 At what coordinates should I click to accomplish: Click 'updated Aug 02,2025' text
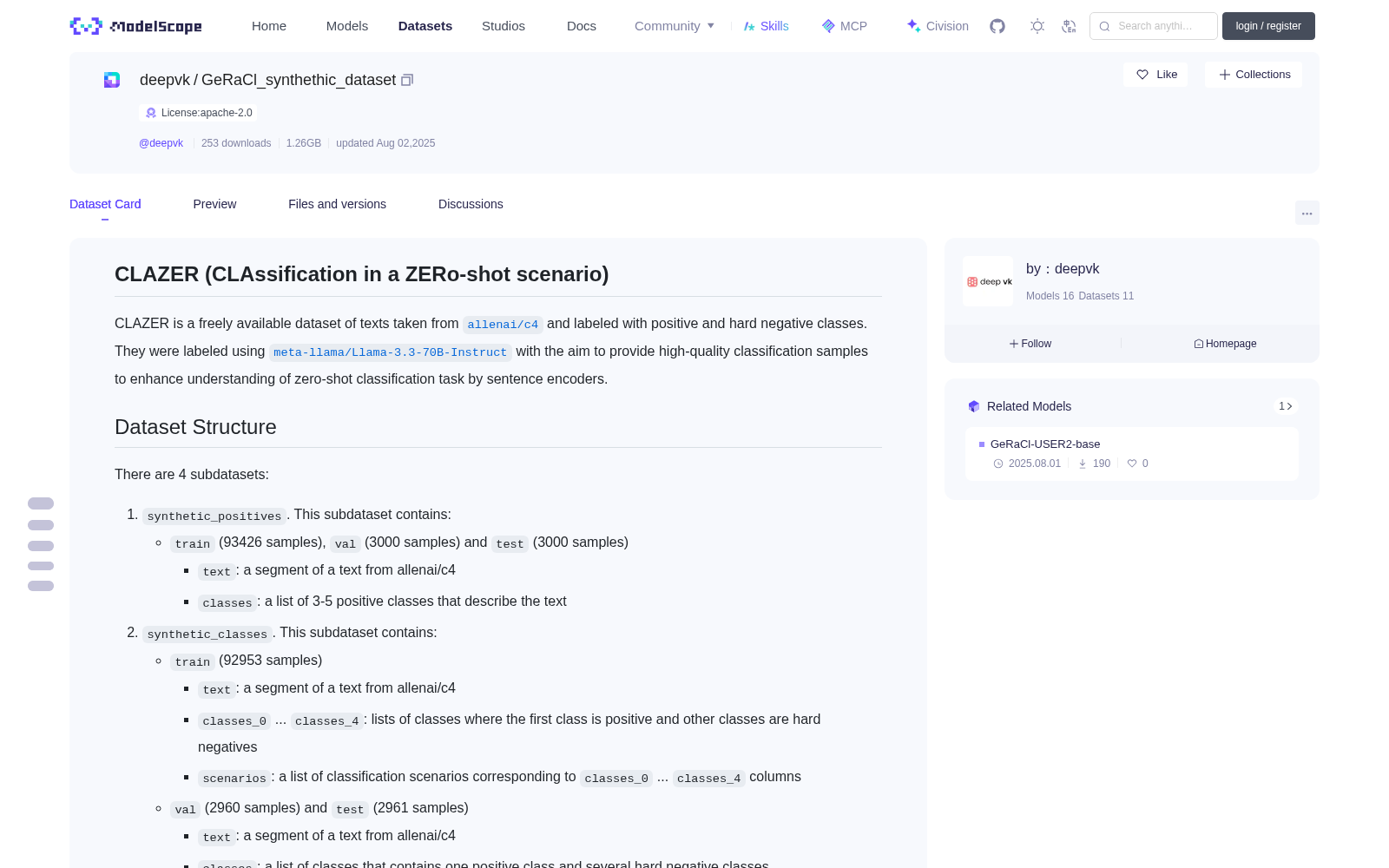(x=385, y=143)
